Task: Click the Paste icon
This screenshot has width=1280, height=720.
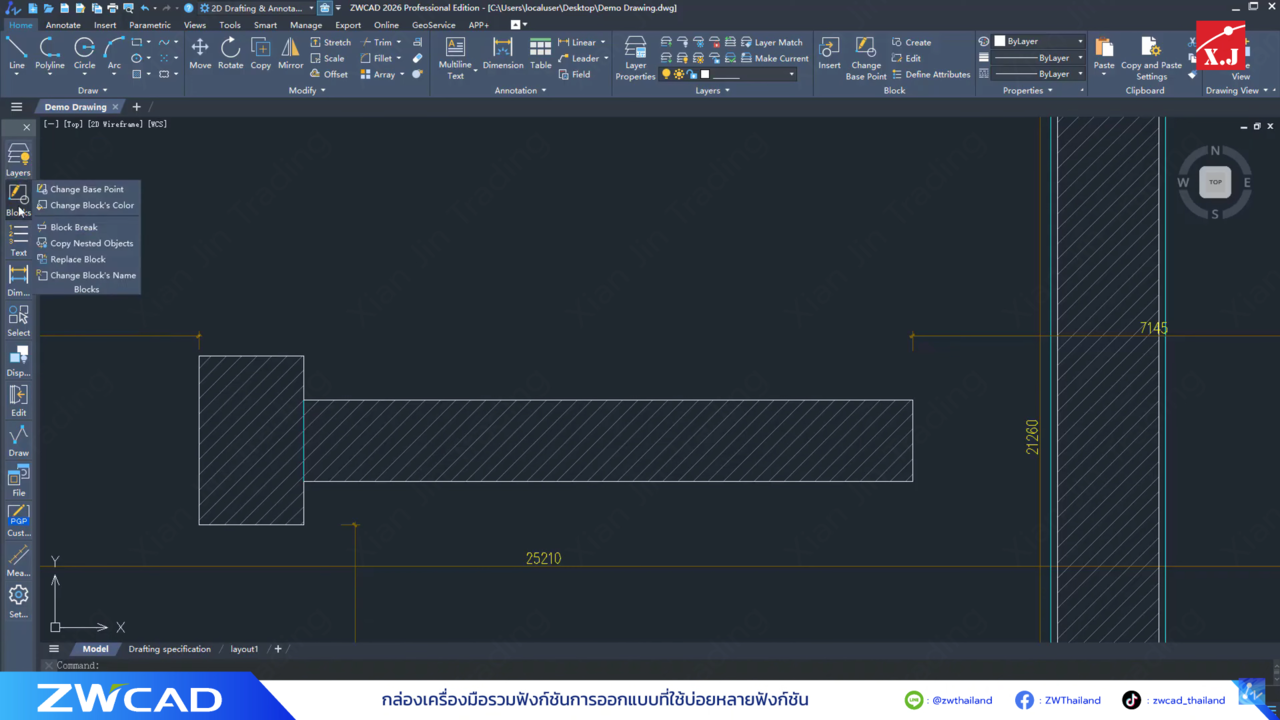Action: click(1104, 53)
